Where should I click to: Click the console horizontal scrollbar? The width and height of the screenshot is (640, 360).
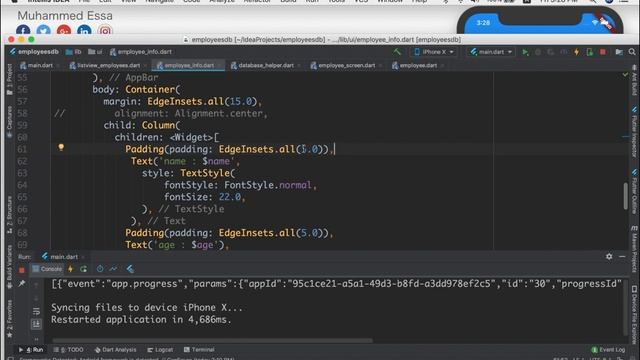coord(212,340)
